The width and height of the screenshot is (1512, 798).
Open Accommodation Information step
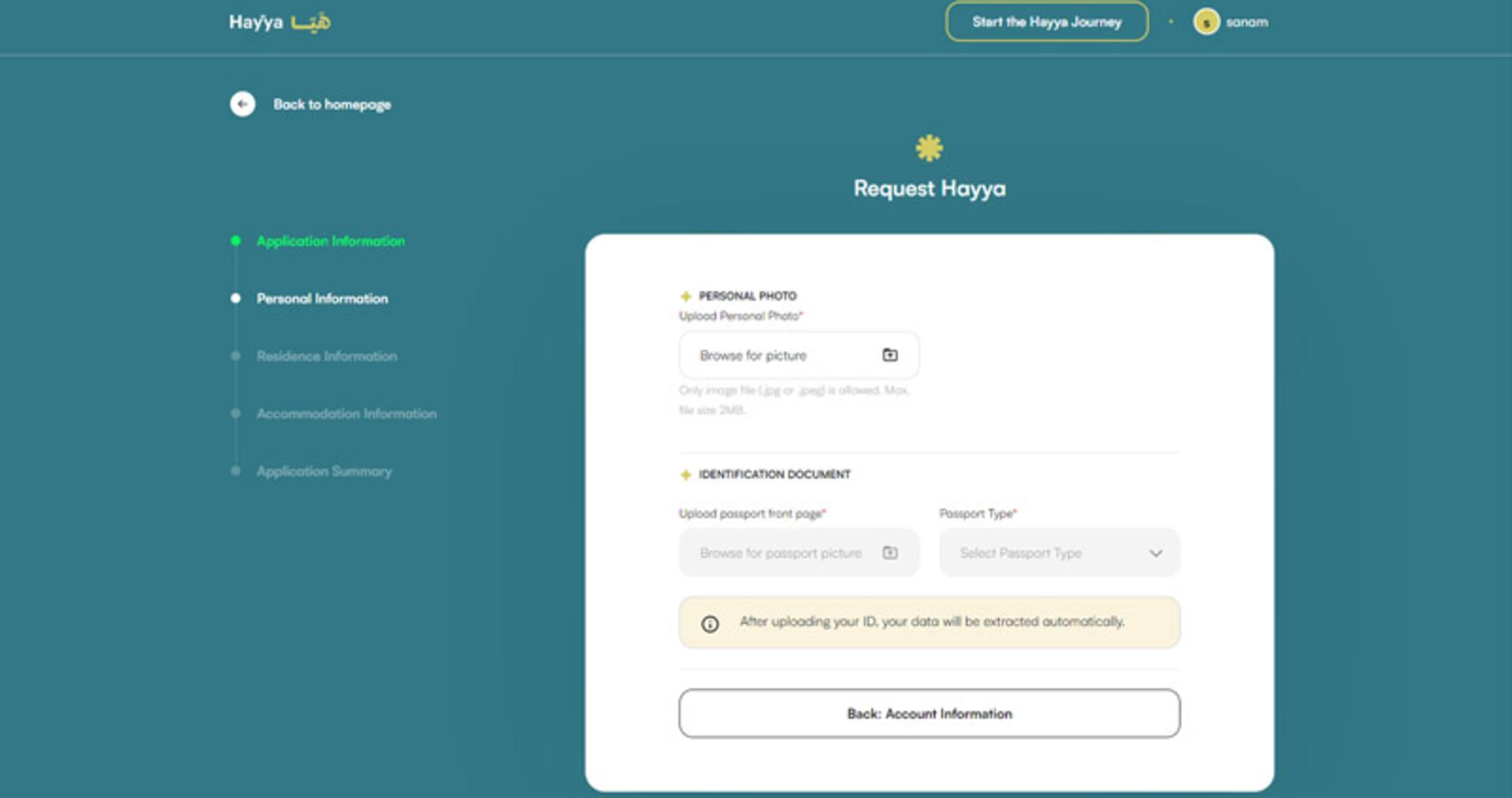(346, 414)
